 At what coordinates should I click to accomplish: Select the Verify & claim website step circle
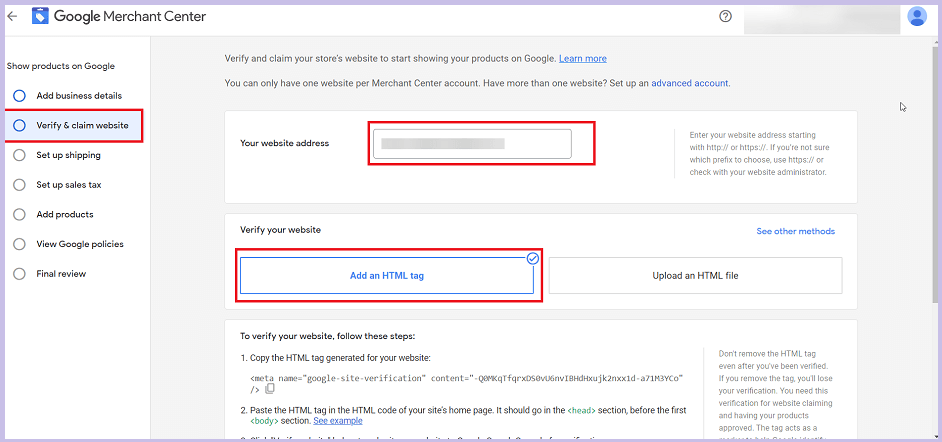(x=19, y=126)
